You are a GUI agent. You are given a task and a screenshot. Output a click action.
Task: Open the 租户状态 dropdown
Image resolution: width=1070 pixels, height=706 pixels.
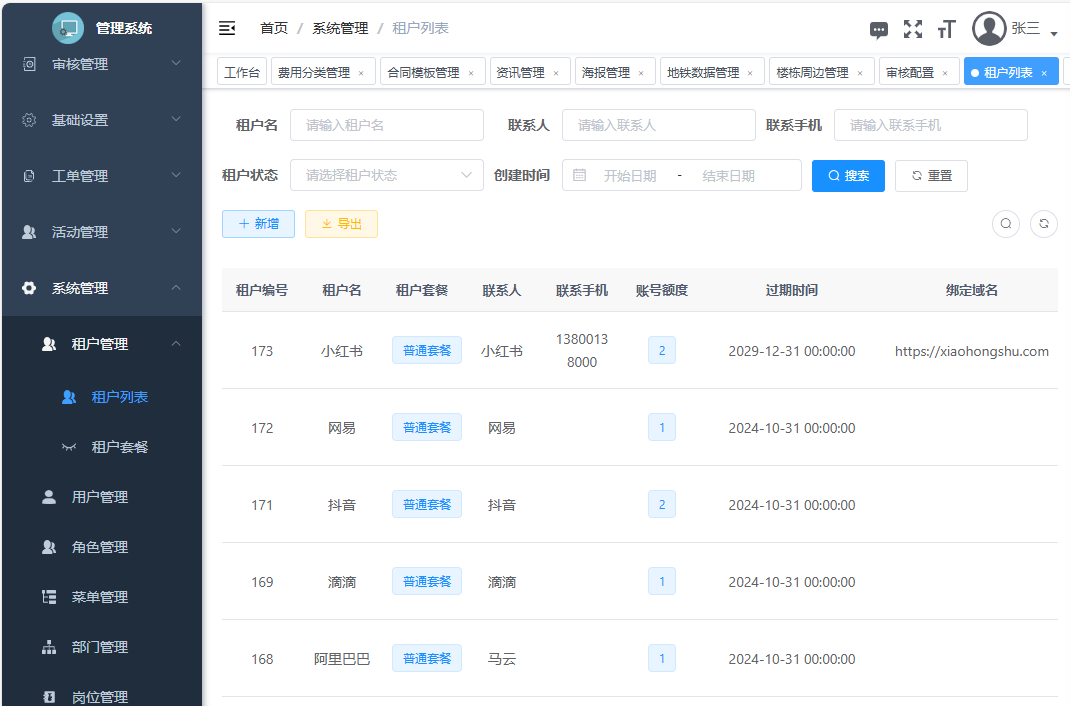[x=386, y=175]
